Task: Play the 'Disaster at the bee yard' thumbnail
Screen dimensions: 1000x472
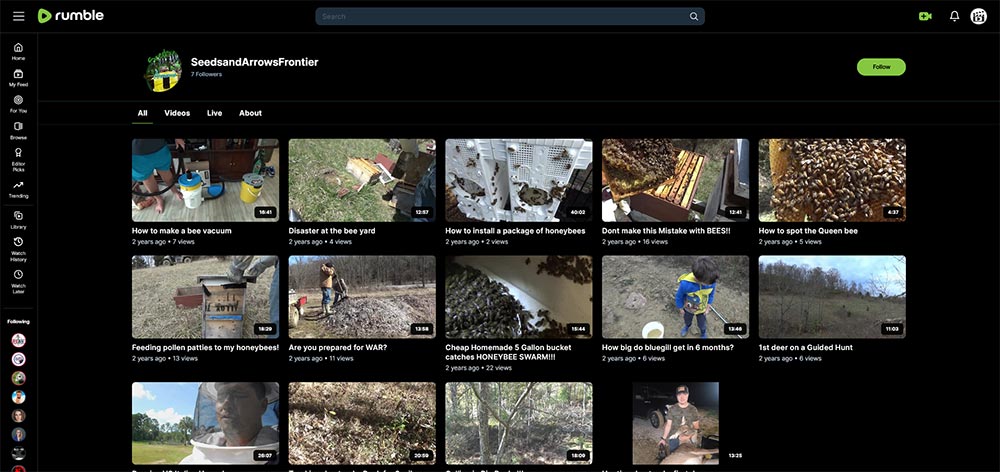Action: pyautogui.click(x=362, y=181)
